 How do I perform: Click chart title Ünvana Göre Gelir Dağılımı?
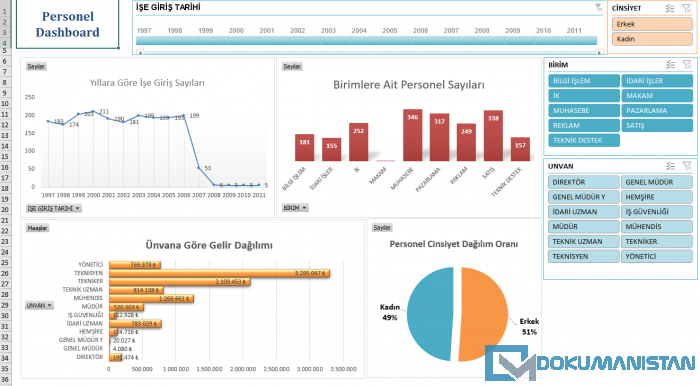209,245
